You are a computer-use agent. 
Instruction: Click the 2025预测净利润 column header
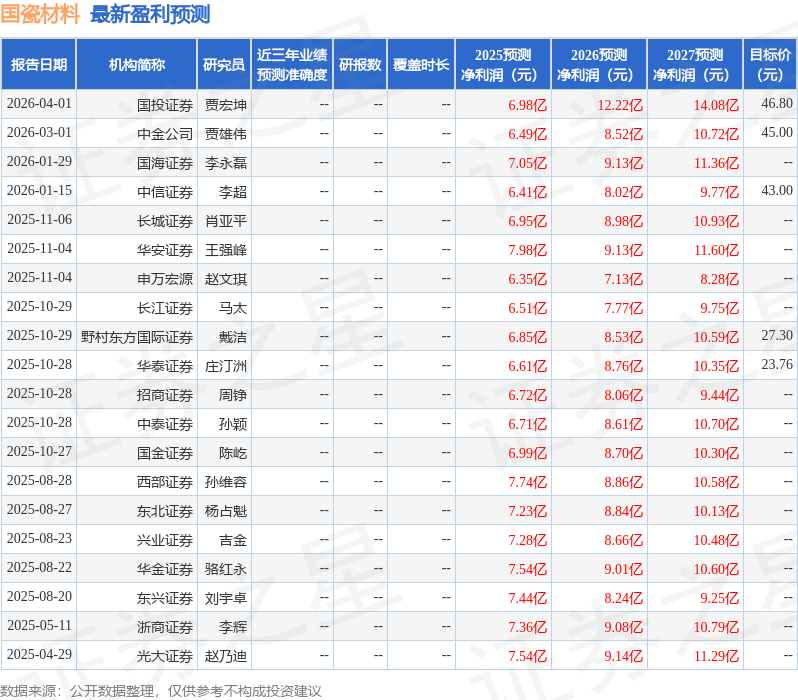click(503, 65)
